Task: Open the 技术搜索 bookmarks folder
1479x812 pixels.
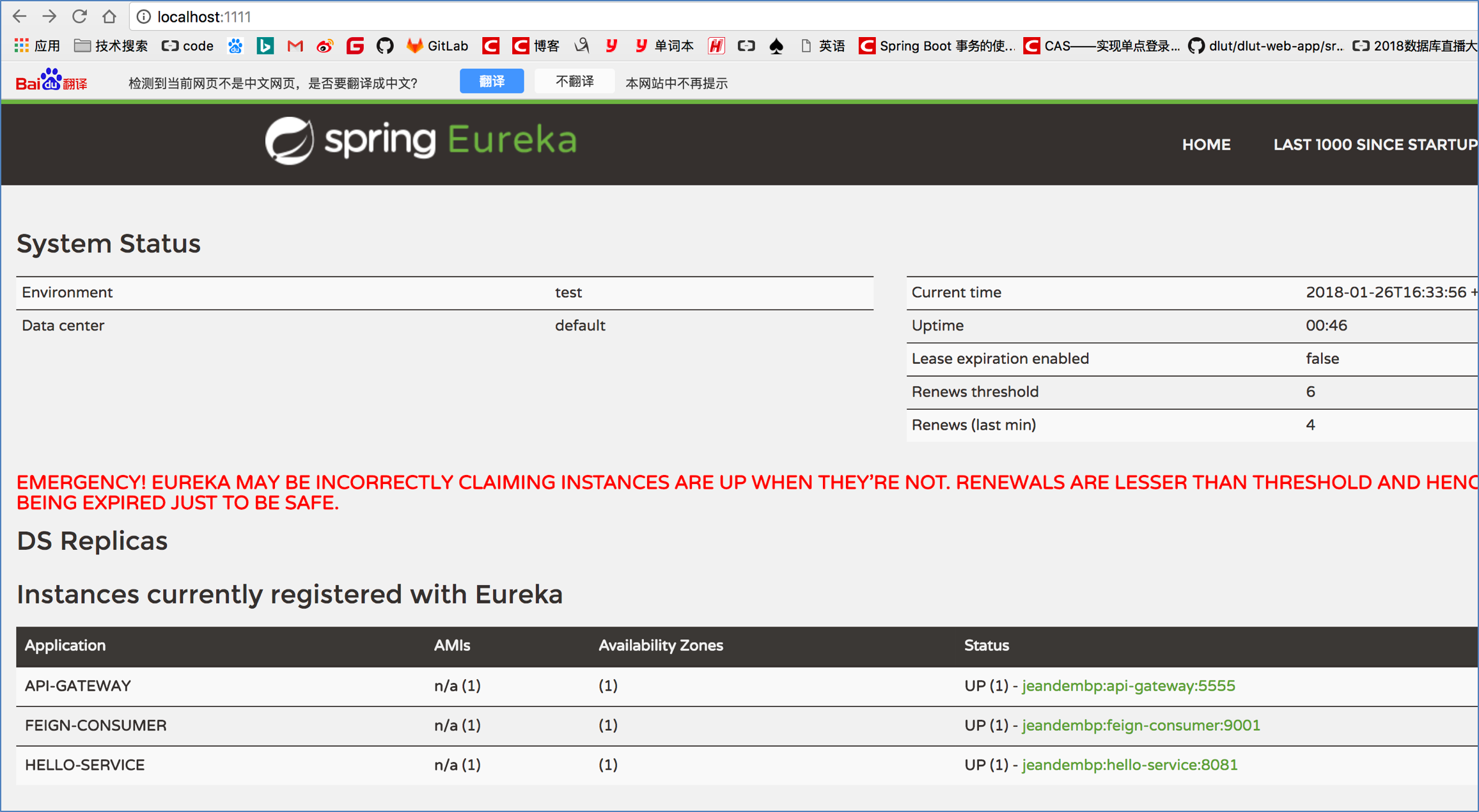Action: 111,46
